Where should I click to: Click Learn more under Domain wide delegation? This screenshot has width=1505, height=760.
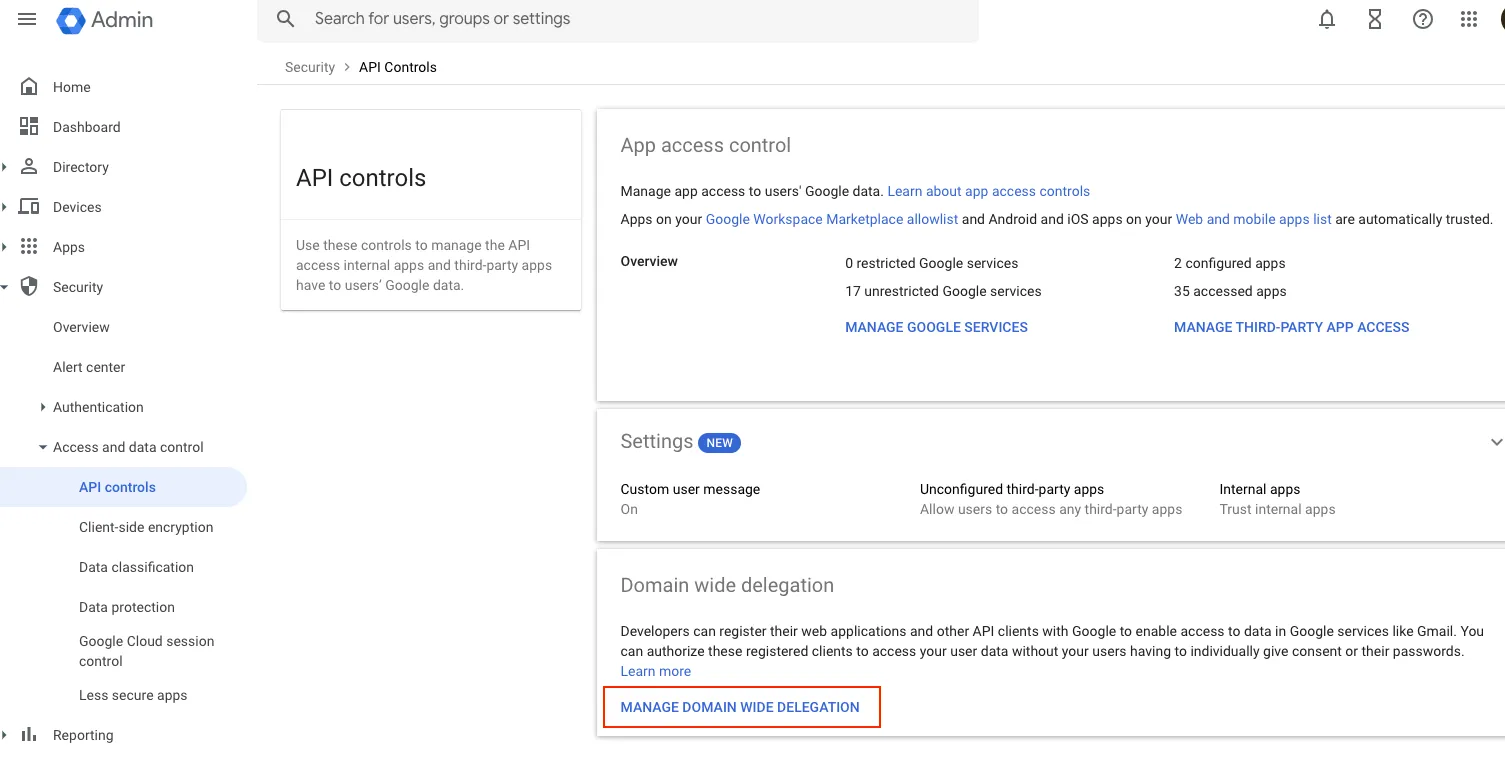pyautogui.click(x=655, y=671)
